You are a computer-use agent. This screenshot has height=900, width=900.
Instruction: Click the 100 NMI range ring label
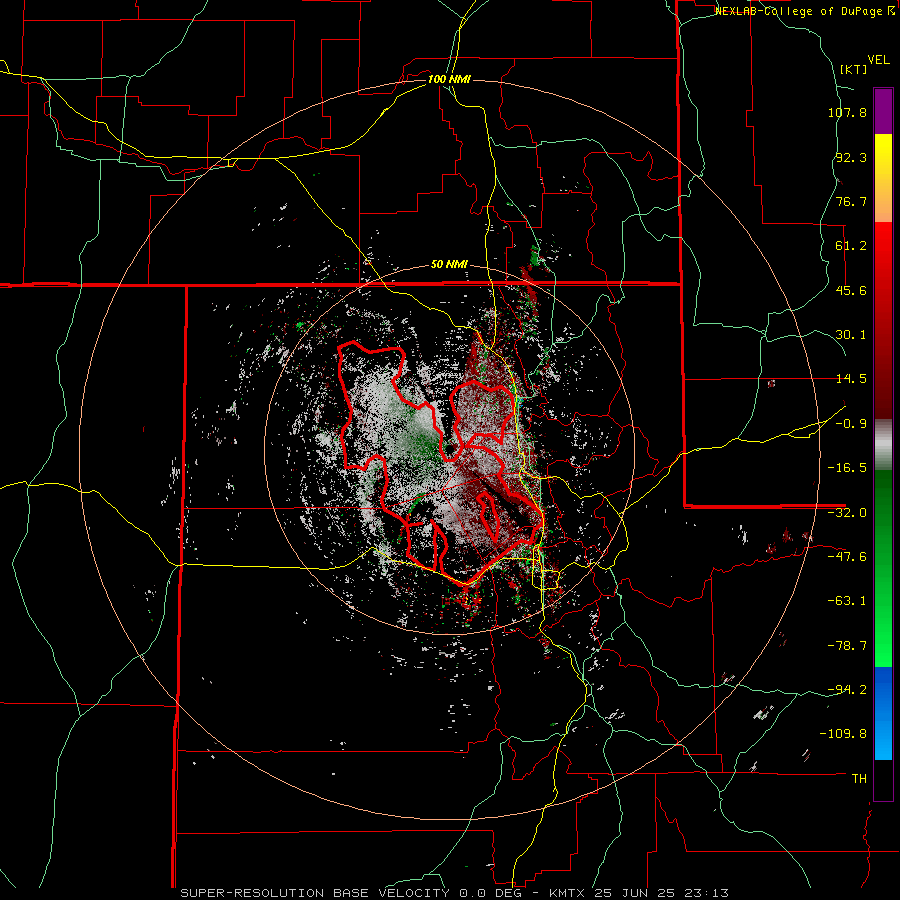(x=449, y=79)
